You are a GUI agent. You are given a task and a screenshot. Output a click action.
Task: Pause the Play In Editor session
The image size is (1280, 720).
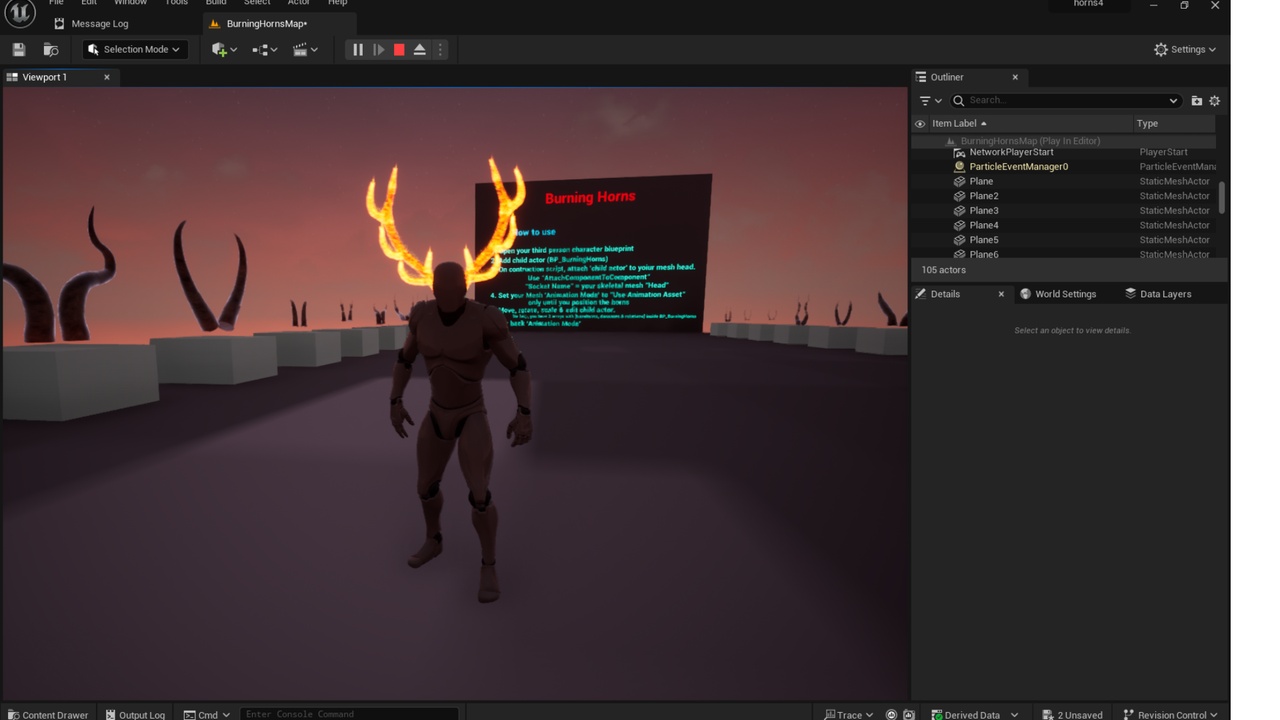pos(358,49)
